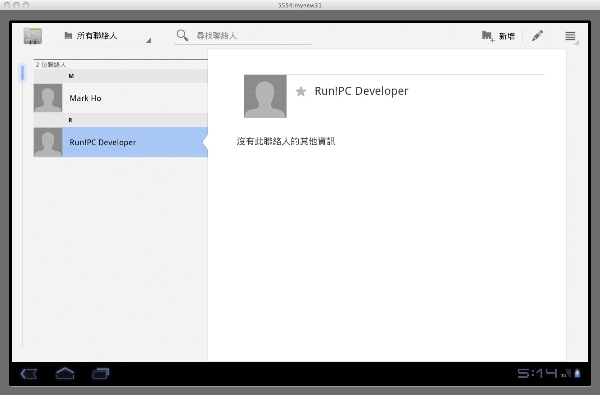Edit contact using the pencil icon

pyautogui.click(x=537, y=36)
